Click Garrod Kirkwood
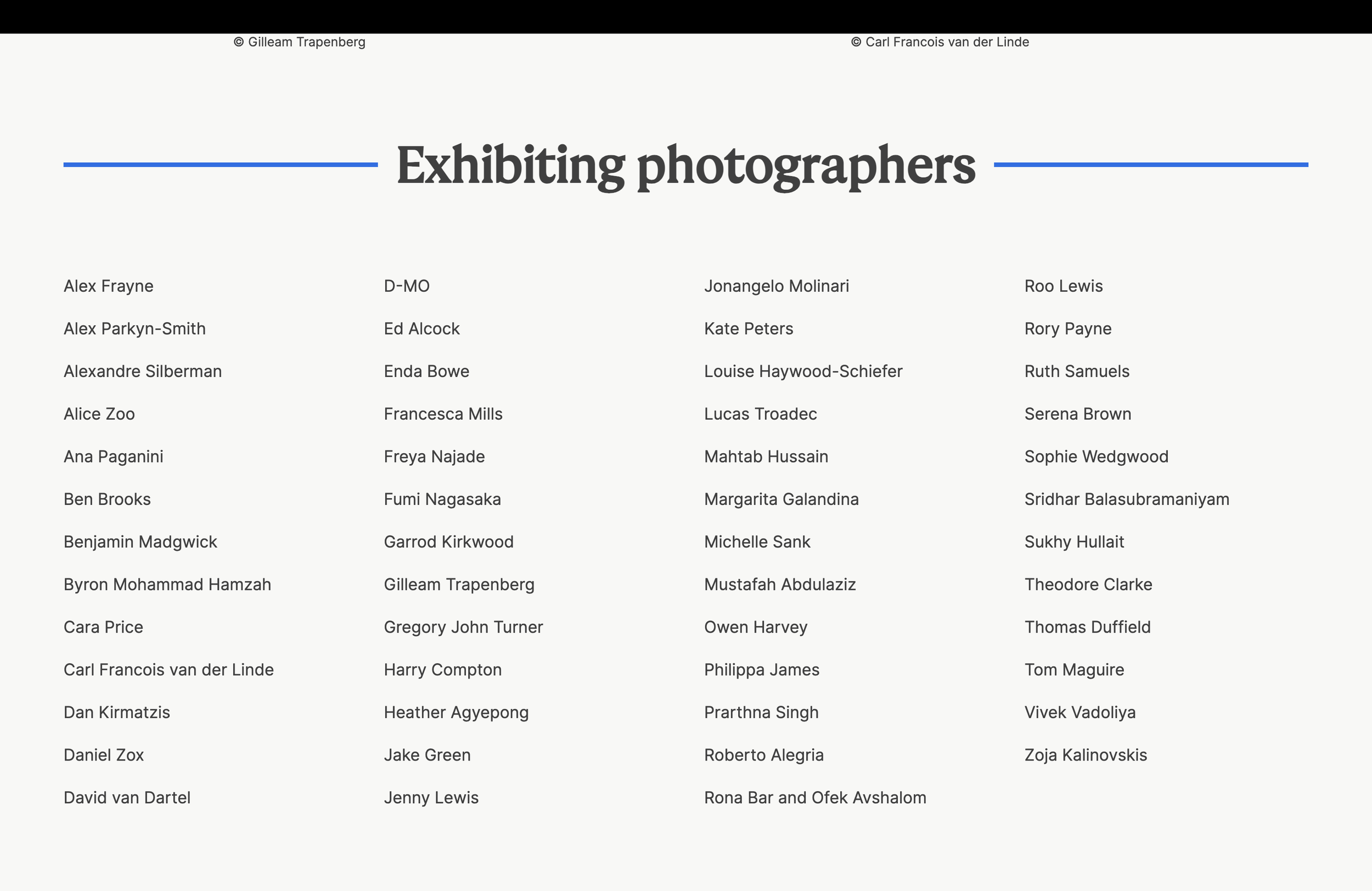The image size is (1372, 891). point(448,542)
